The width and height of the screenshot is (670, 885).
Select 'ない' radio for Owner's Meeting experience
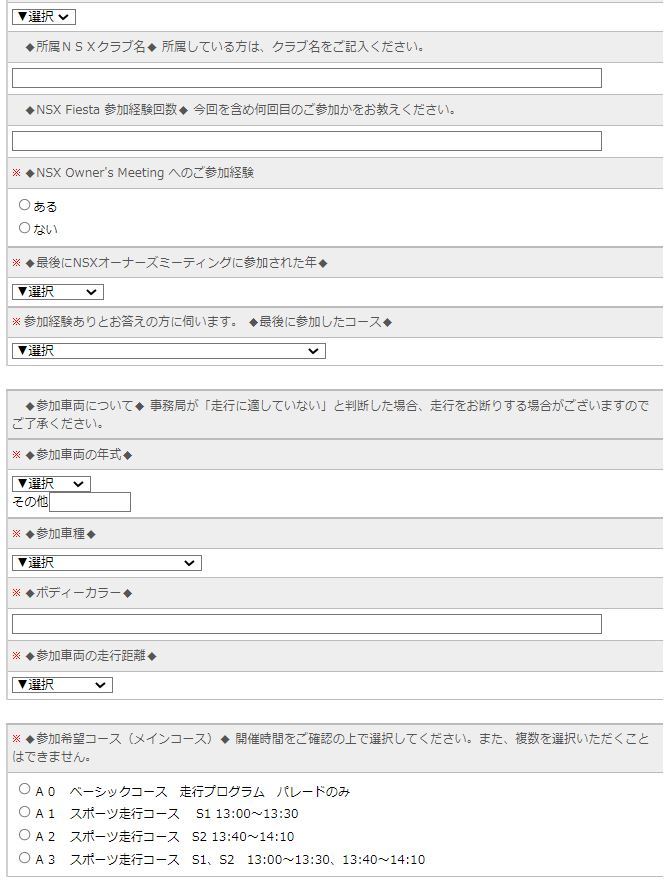25,228
